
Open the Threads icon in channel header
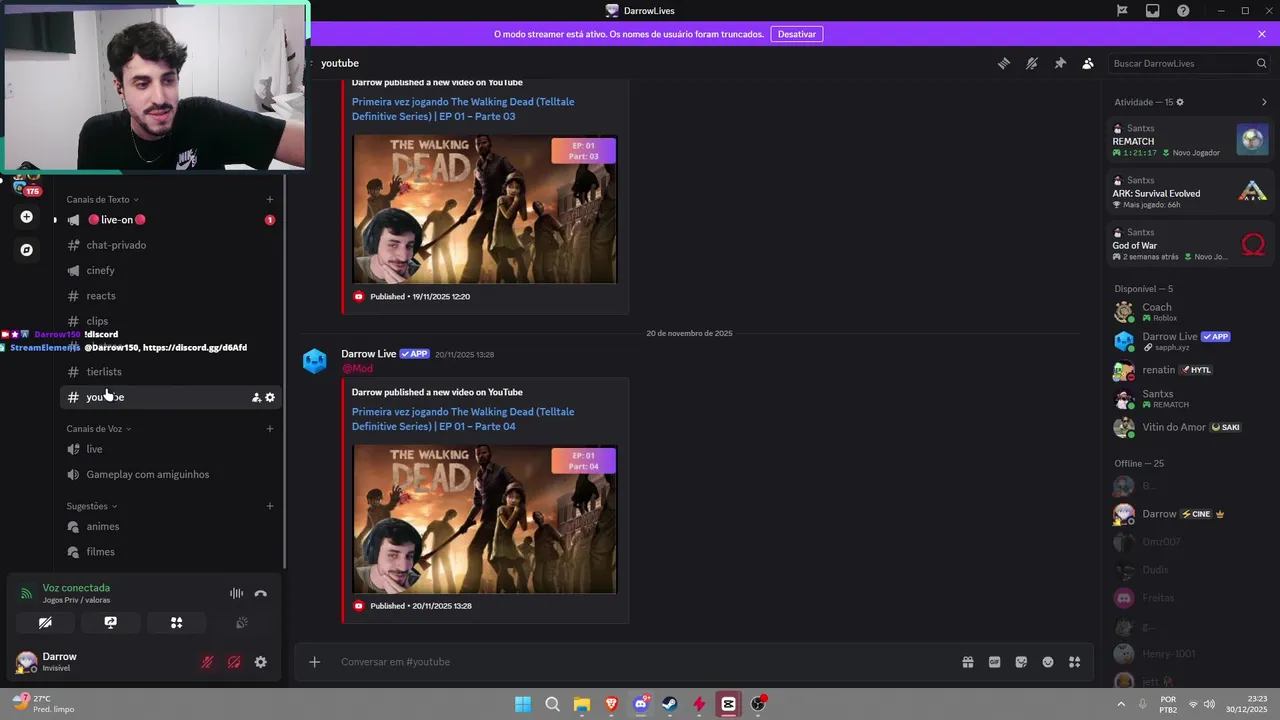[x=1004, y=63]
